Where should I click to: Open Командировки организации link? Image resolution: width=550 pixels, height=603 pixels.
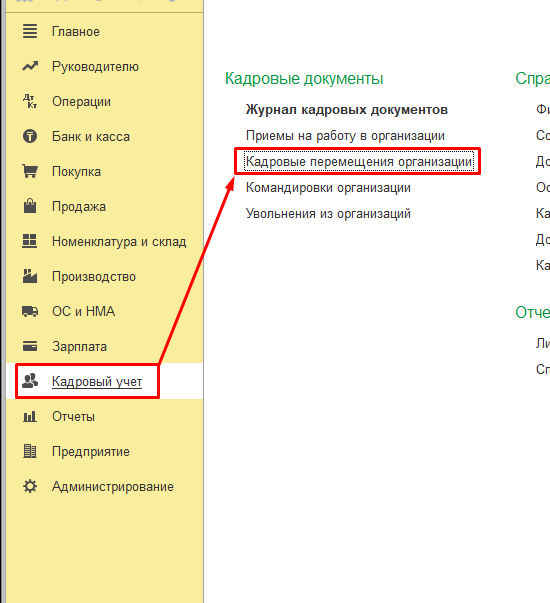point(328,188)
